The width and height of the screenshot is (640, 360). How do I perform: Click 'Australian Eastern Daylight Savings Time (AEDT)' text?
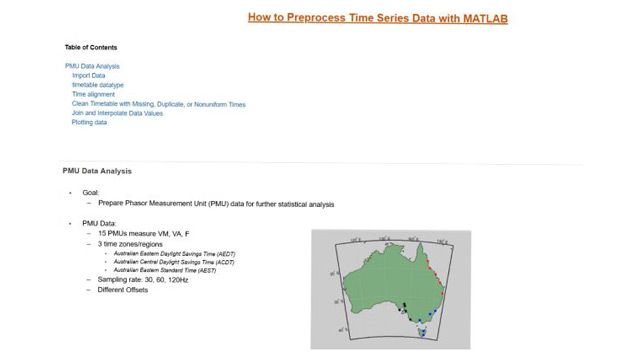174,253
